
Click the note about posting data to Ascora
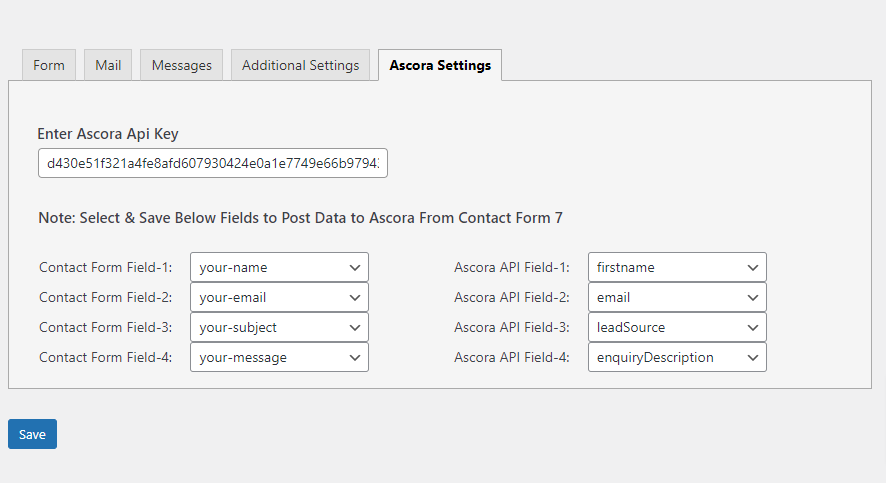(306, 217)
